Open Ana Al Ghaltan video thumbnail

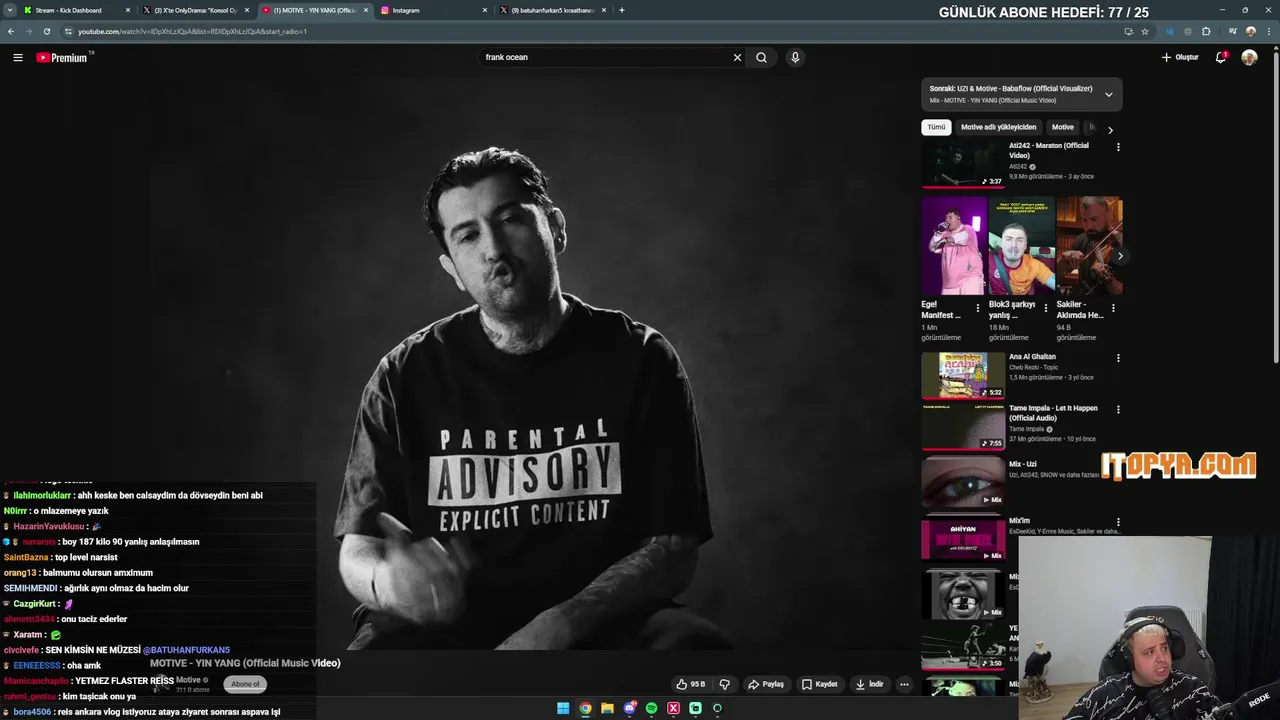point(963,375)
